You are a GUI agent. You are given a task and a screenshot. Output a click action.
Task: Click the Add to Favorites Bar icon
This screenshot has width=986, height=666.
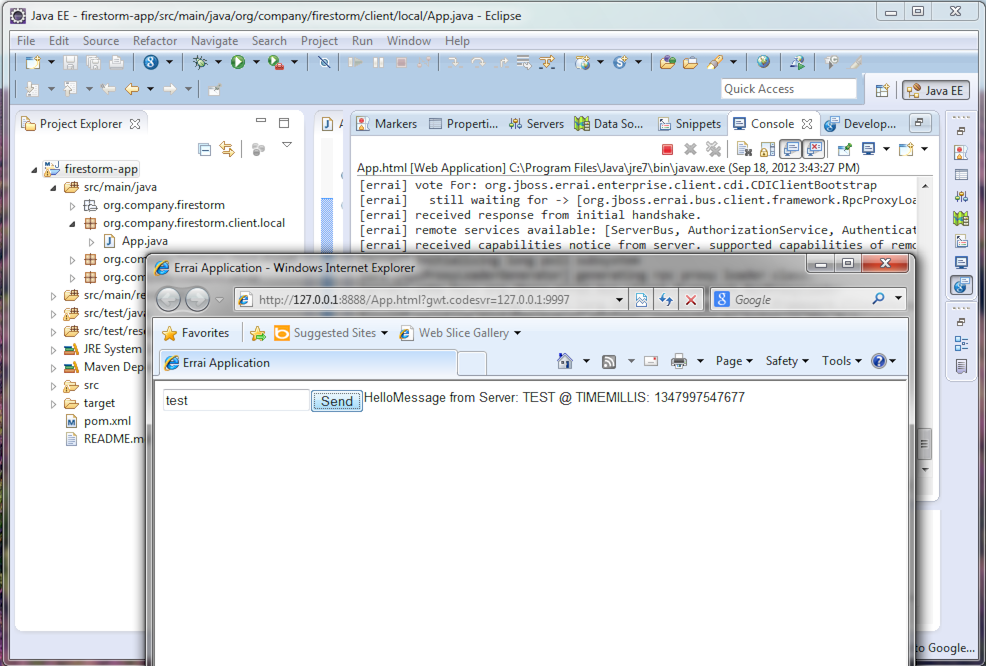(x=258, y=333)
